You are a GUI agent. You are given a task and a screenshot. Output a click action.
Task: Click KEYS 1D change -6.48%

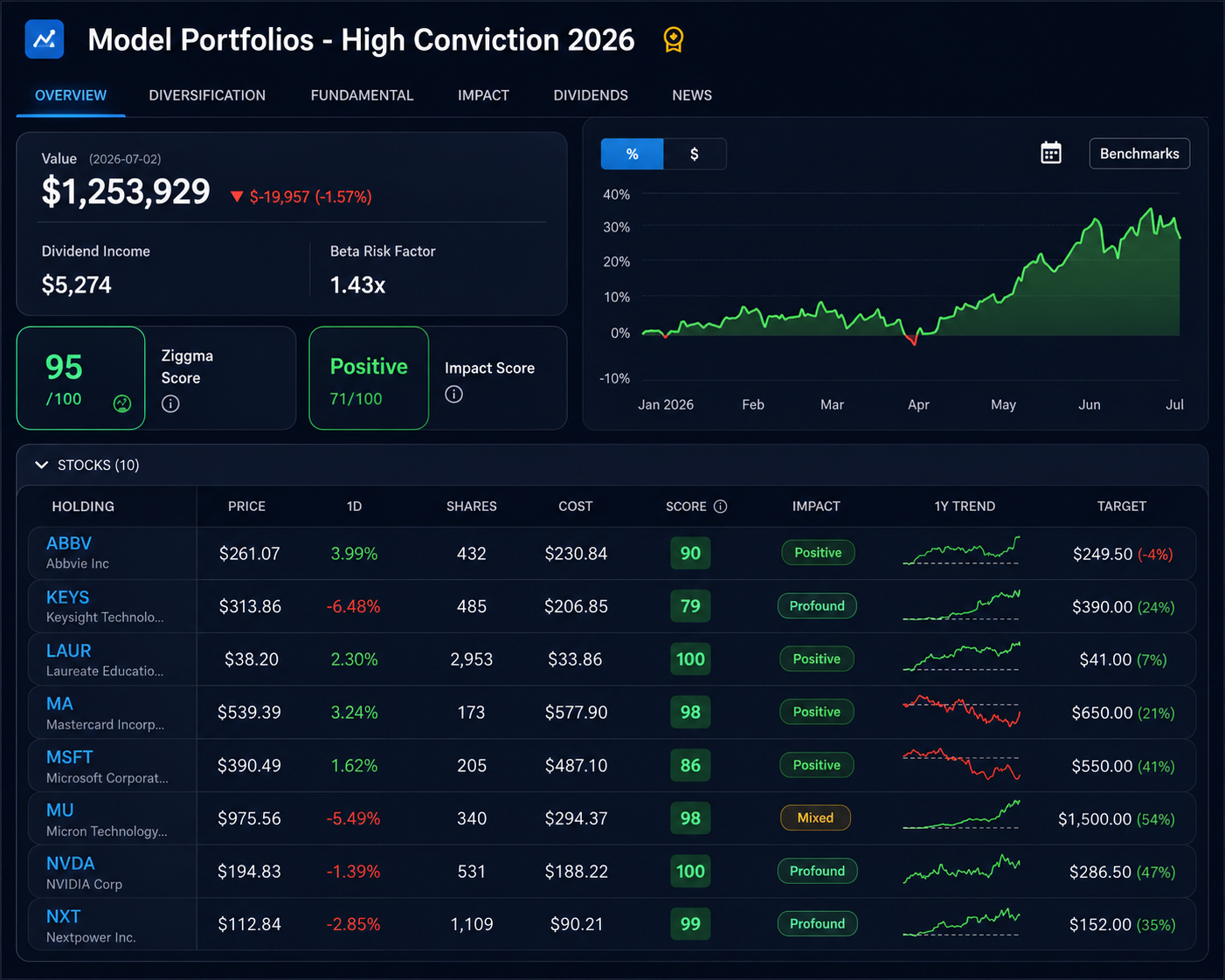click(354, 607)
